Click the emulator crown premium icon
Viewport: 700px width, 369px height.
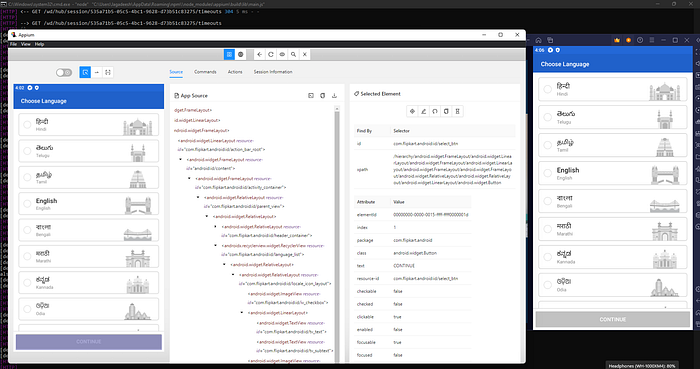(x=617, y=40)
